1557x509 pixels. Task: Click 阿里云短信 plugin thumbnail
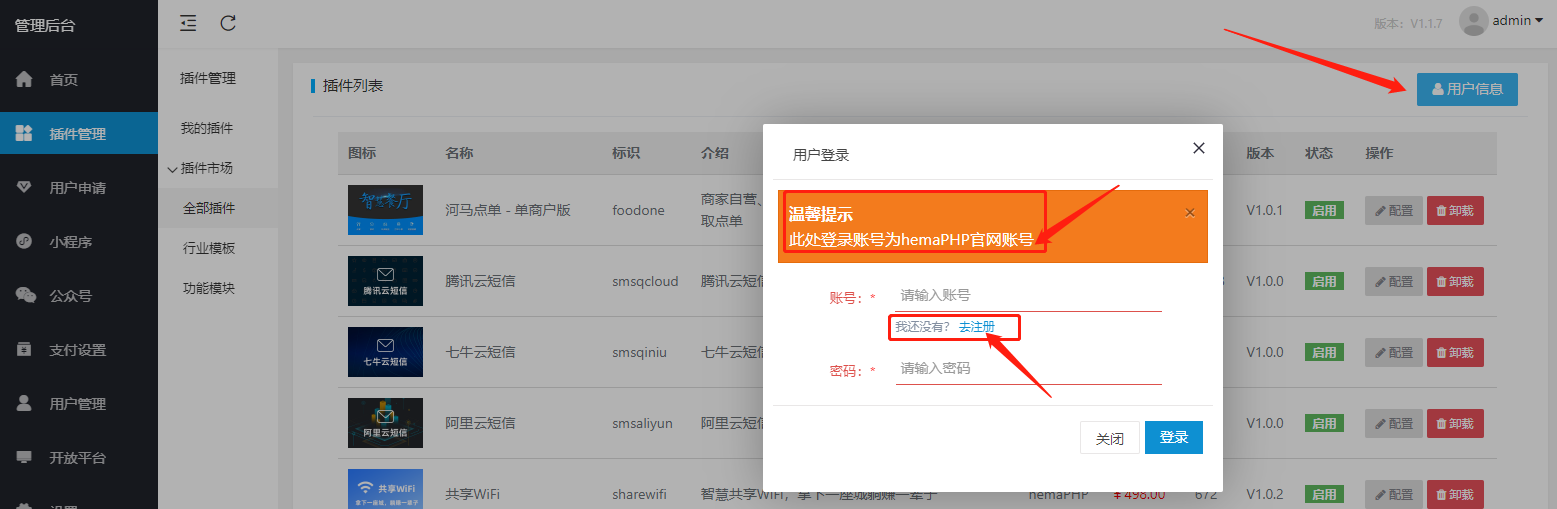385,423
